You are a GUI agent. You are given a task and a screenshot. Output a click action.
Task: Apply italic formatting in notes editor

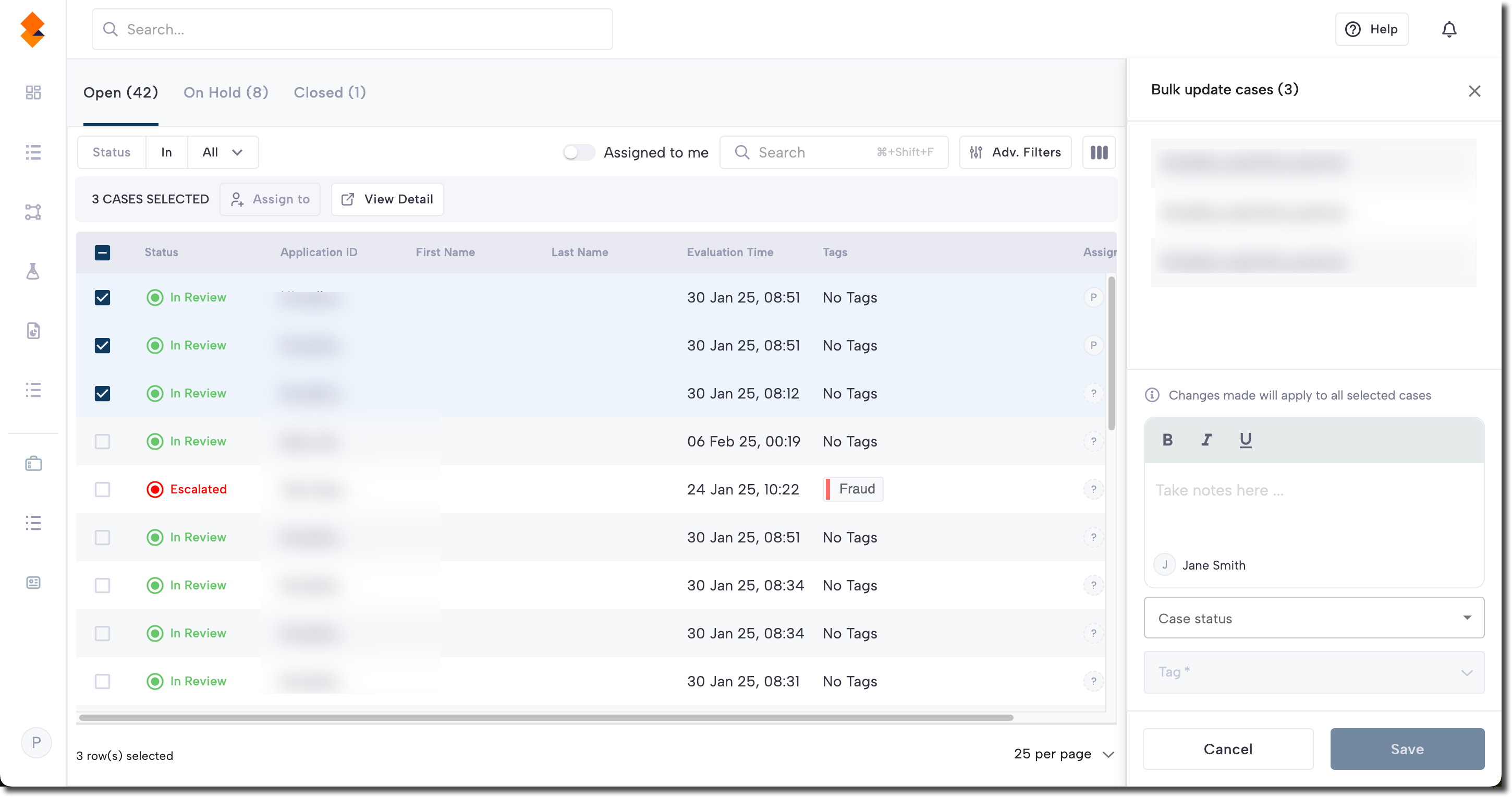[1206, 440]
